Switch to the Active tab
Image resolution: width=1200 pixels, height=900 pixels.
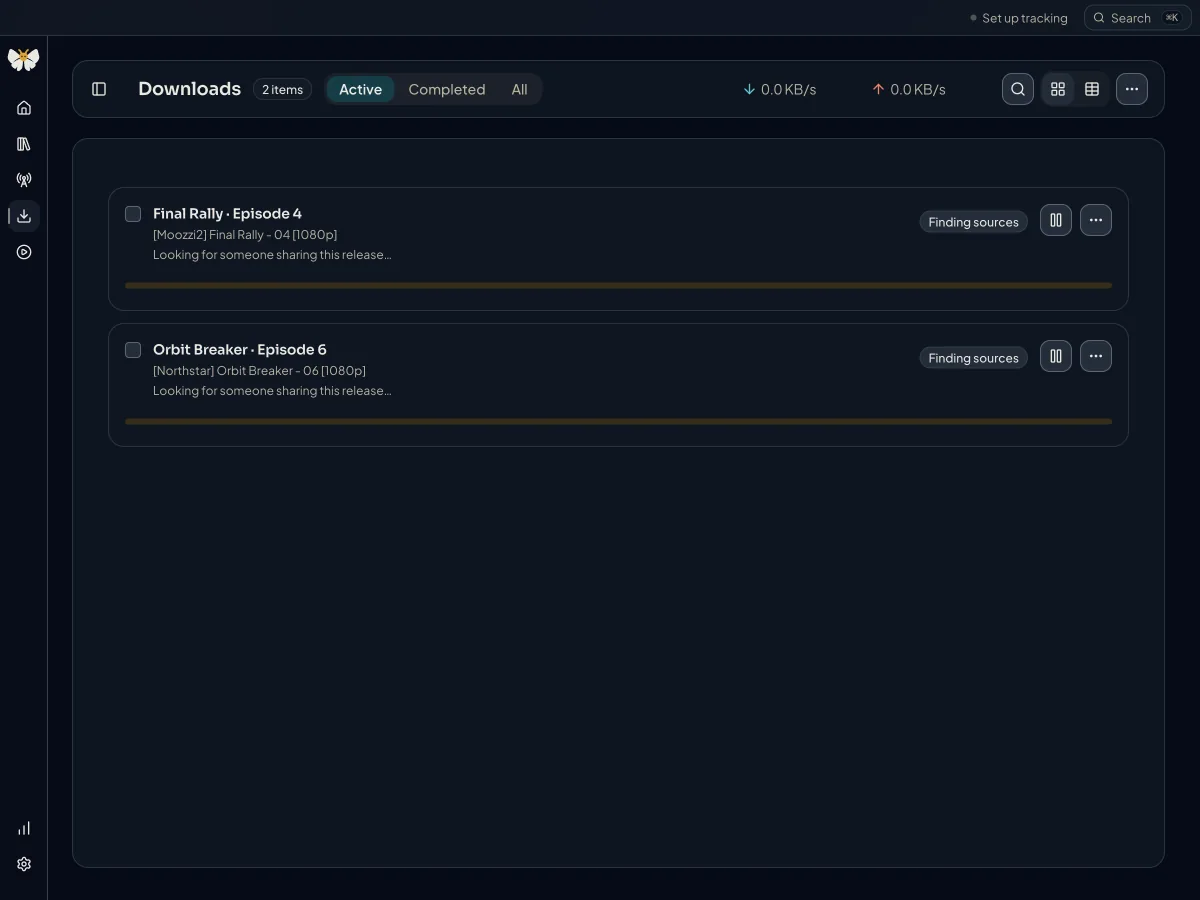pos(361,89)
